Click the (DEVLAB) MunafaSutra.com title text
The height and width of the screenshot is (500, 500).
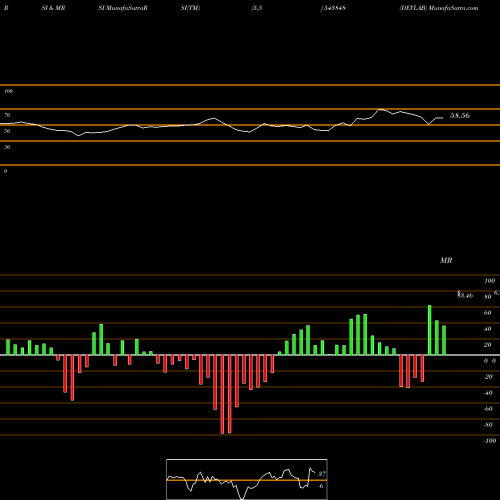[x=439, y=8]
